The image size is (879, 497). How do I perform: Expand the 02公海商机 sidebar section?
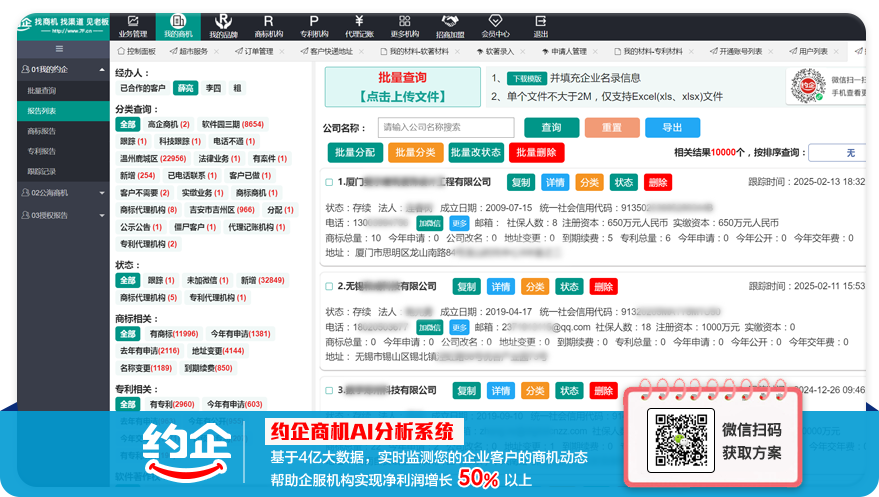click(x=63, y=193)
